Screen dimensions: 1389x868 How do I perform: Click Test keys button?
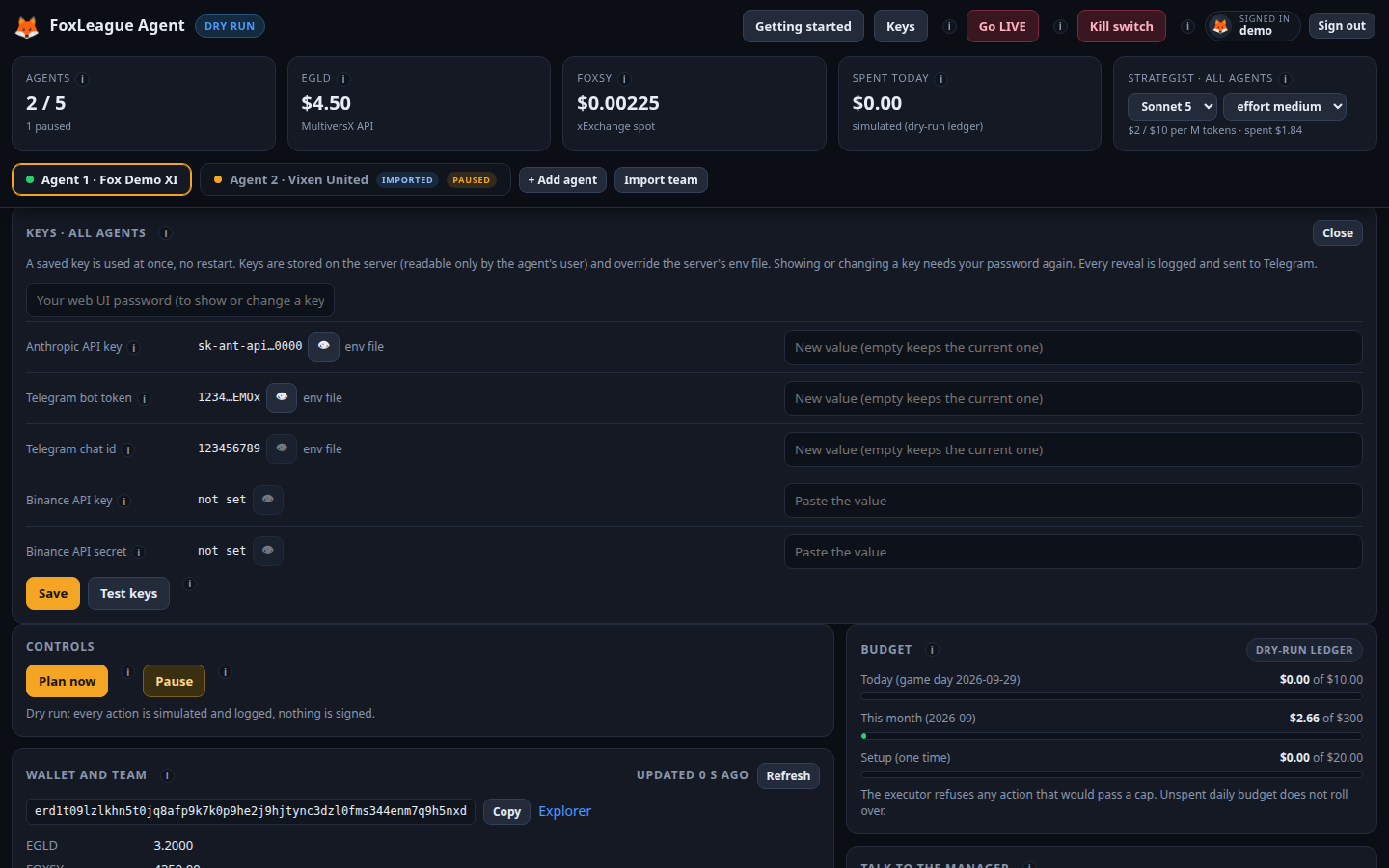click(129, 593)
